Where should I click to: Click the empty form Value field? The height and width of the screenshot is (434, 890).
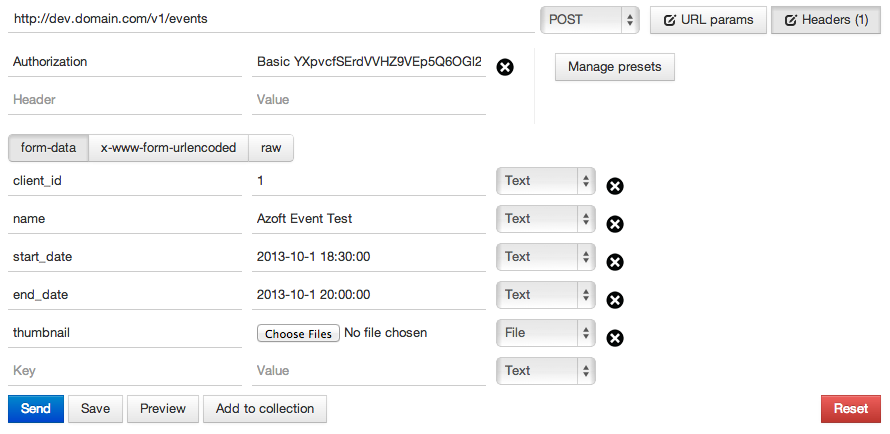coord(369,372)
